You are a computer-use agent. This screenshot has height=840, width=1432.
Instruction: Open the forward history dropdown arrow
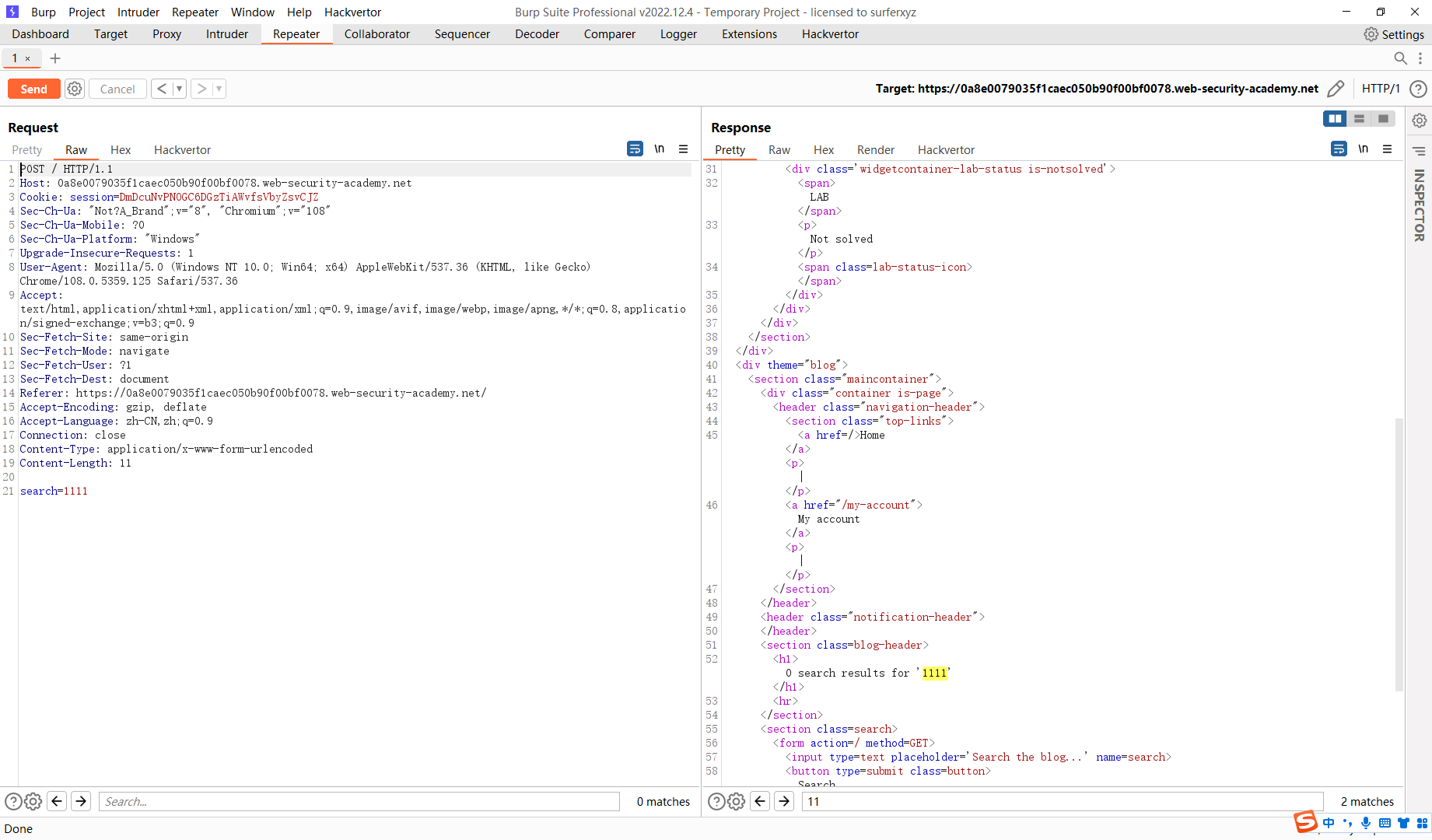219,89
